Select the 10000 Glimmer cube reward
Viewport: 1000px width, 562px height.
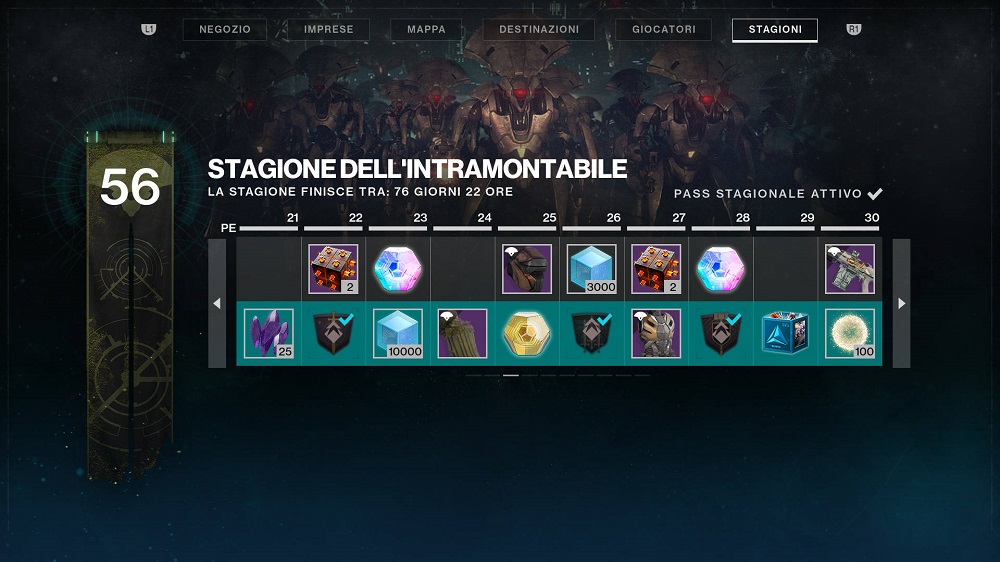[x=397, y=333]
